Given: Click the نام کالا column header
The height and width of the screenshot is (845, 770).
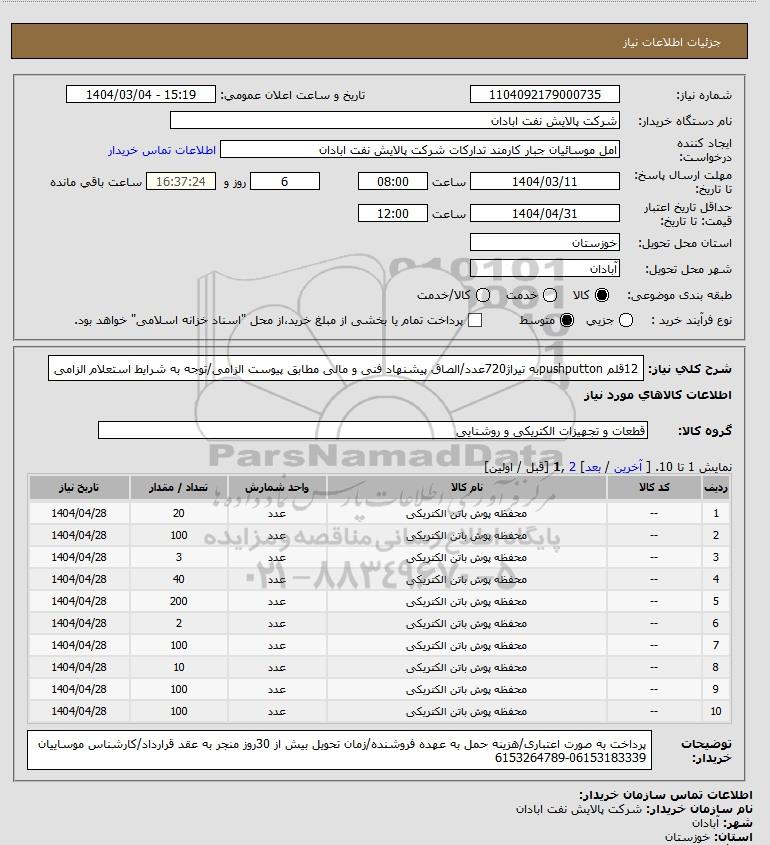Looking at the screenshot, I should (467, 487).
